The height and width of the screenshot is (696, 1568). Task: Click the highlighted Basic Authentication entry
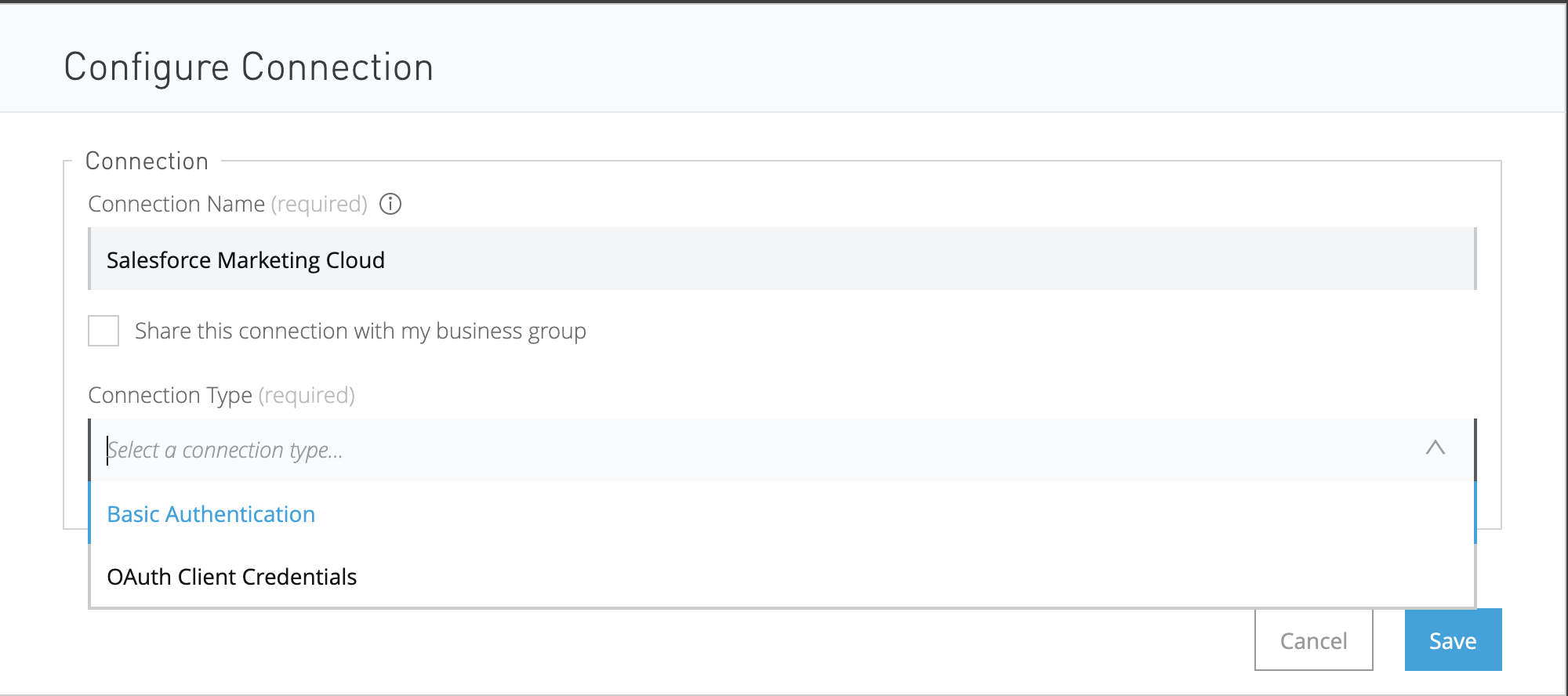211,514
